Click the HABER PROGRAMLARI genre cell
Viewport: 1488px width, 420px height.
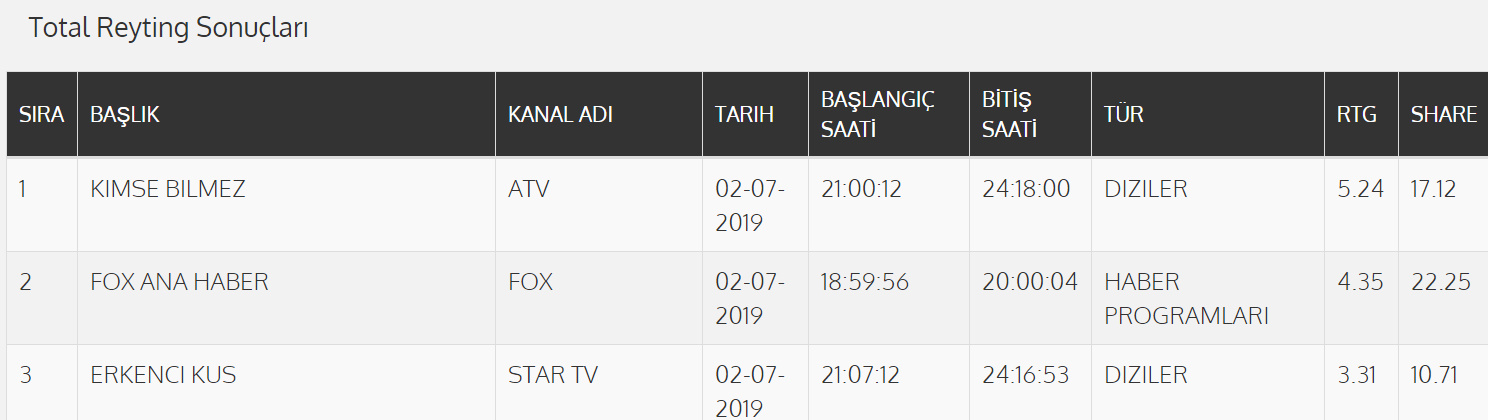[x=1186, y=299]
